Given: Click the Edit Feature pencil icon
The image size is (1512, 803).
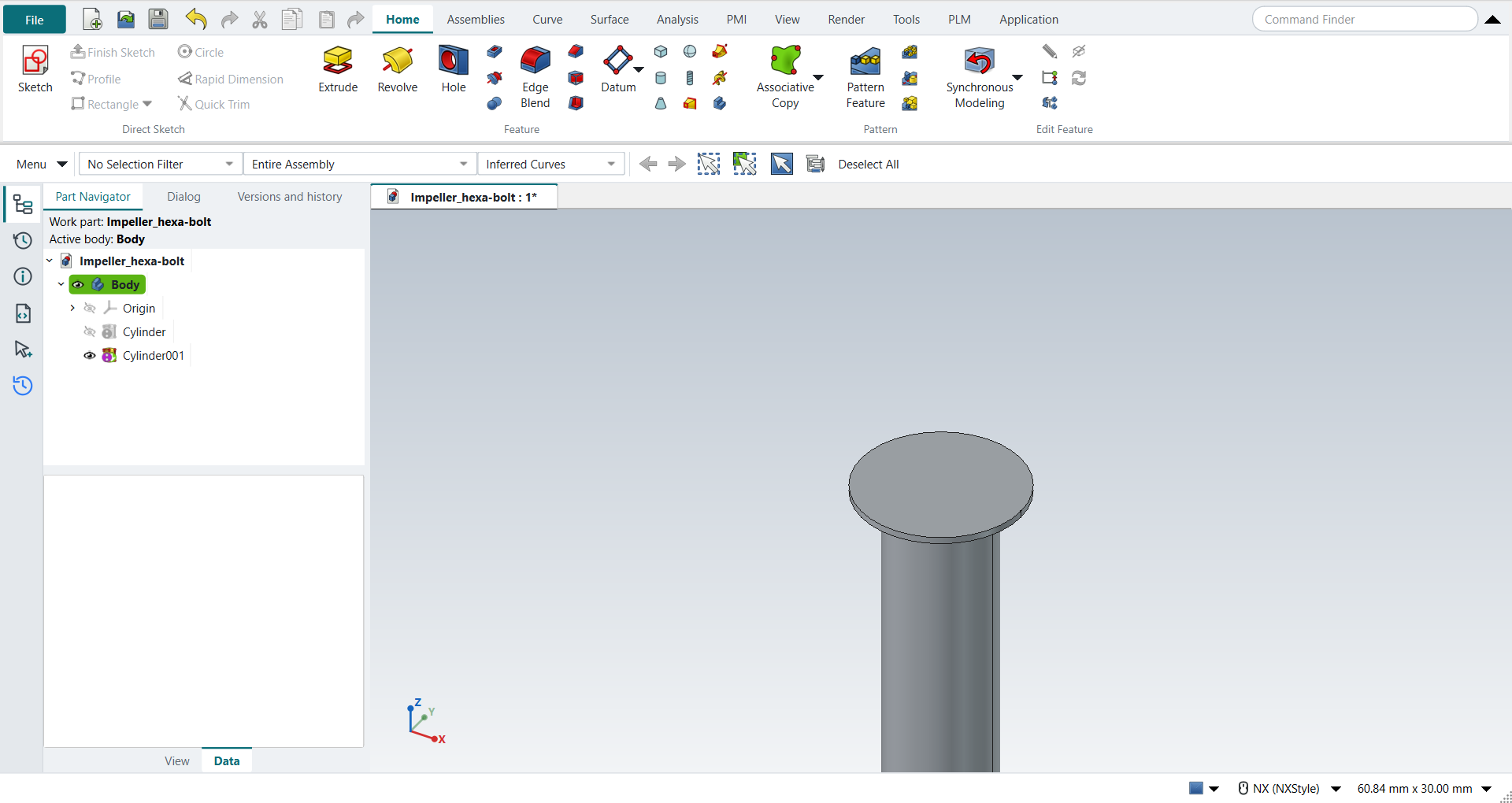Looking at the screenshot, I should point(1050,52).
